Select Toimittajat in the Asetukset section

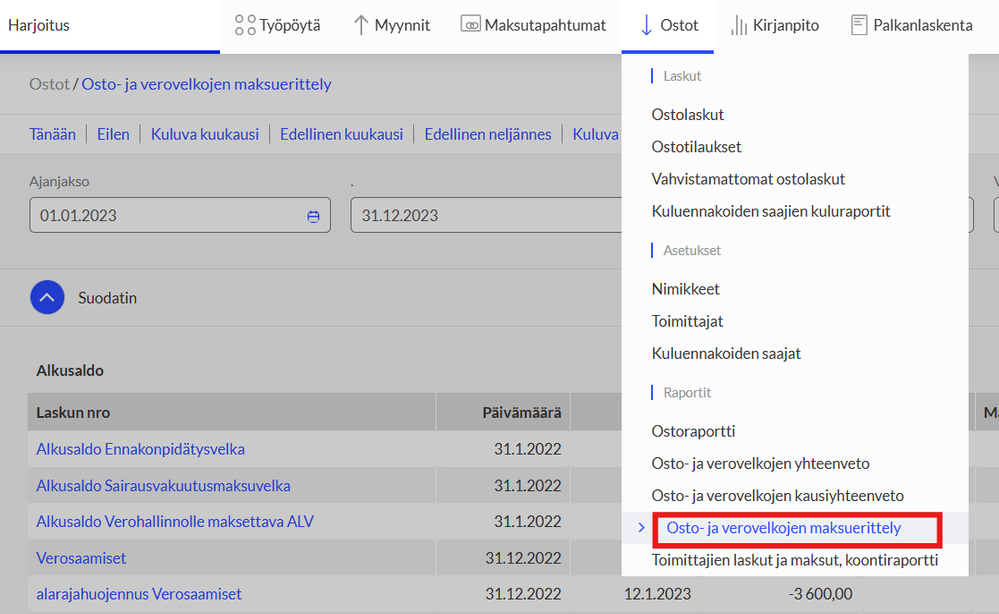click(x=687, y=321)
